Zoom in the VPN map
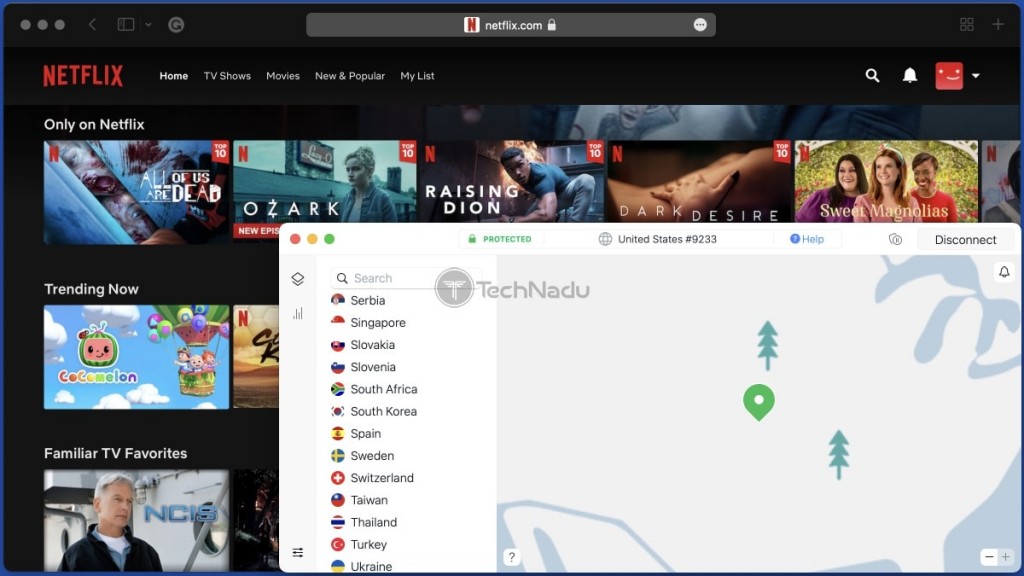 point(1006,556)
